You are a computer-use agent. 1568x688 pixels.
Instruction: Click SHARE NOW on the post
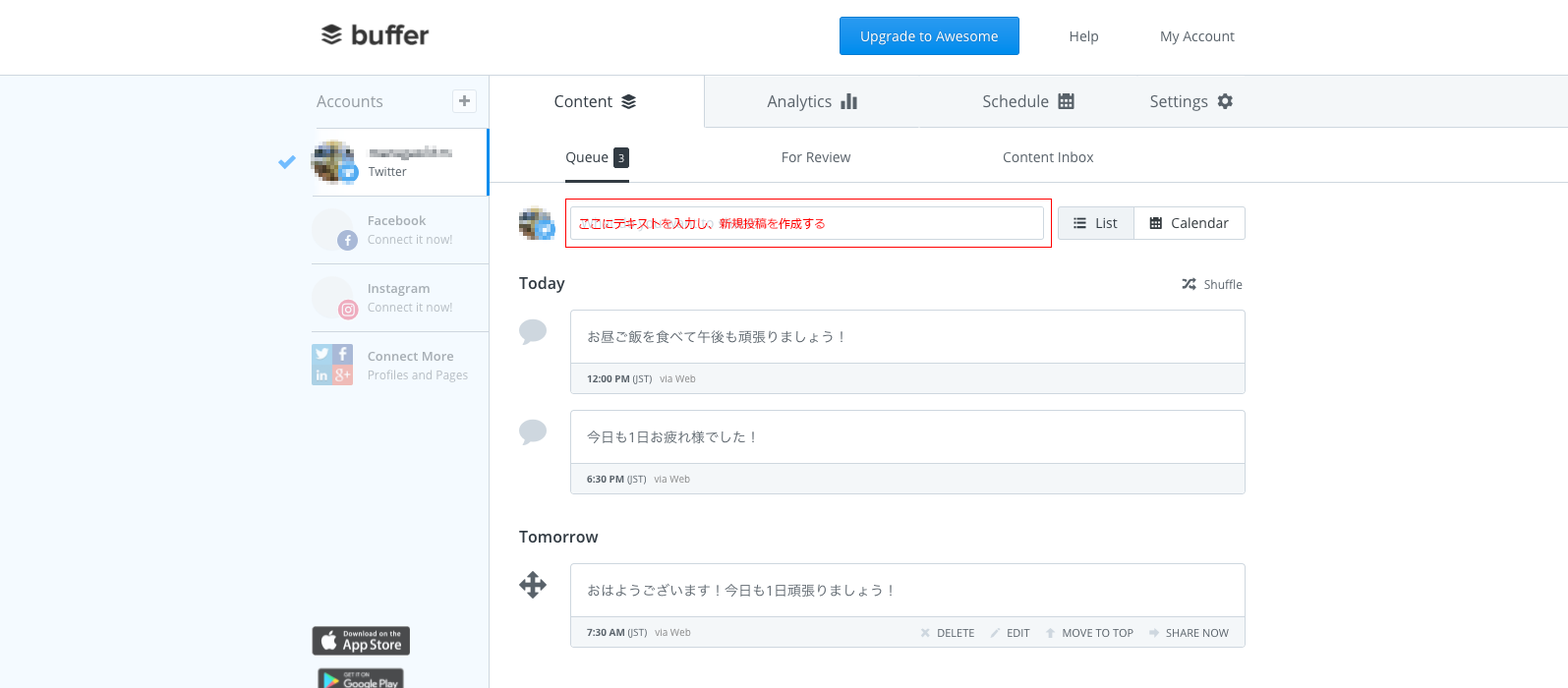(1197, 633)
